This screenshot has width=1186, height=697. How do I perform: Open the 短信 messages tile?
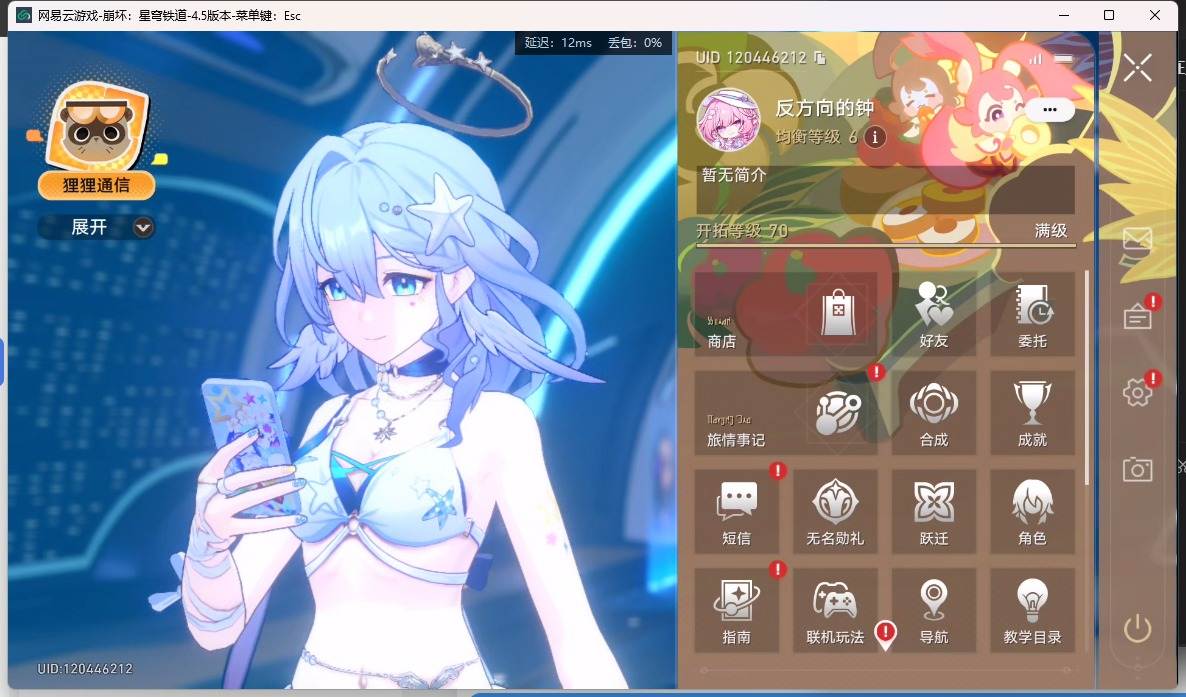pyautogui.click(x=736, y=511)
